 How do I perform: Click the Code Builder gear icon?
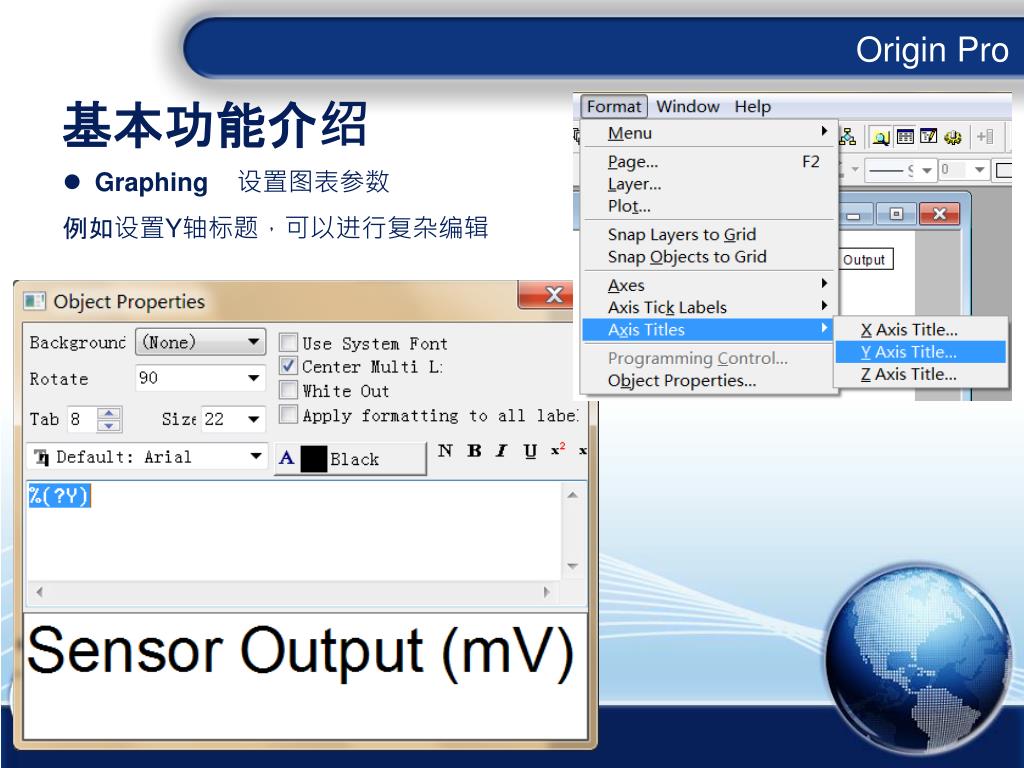(953, 137)
